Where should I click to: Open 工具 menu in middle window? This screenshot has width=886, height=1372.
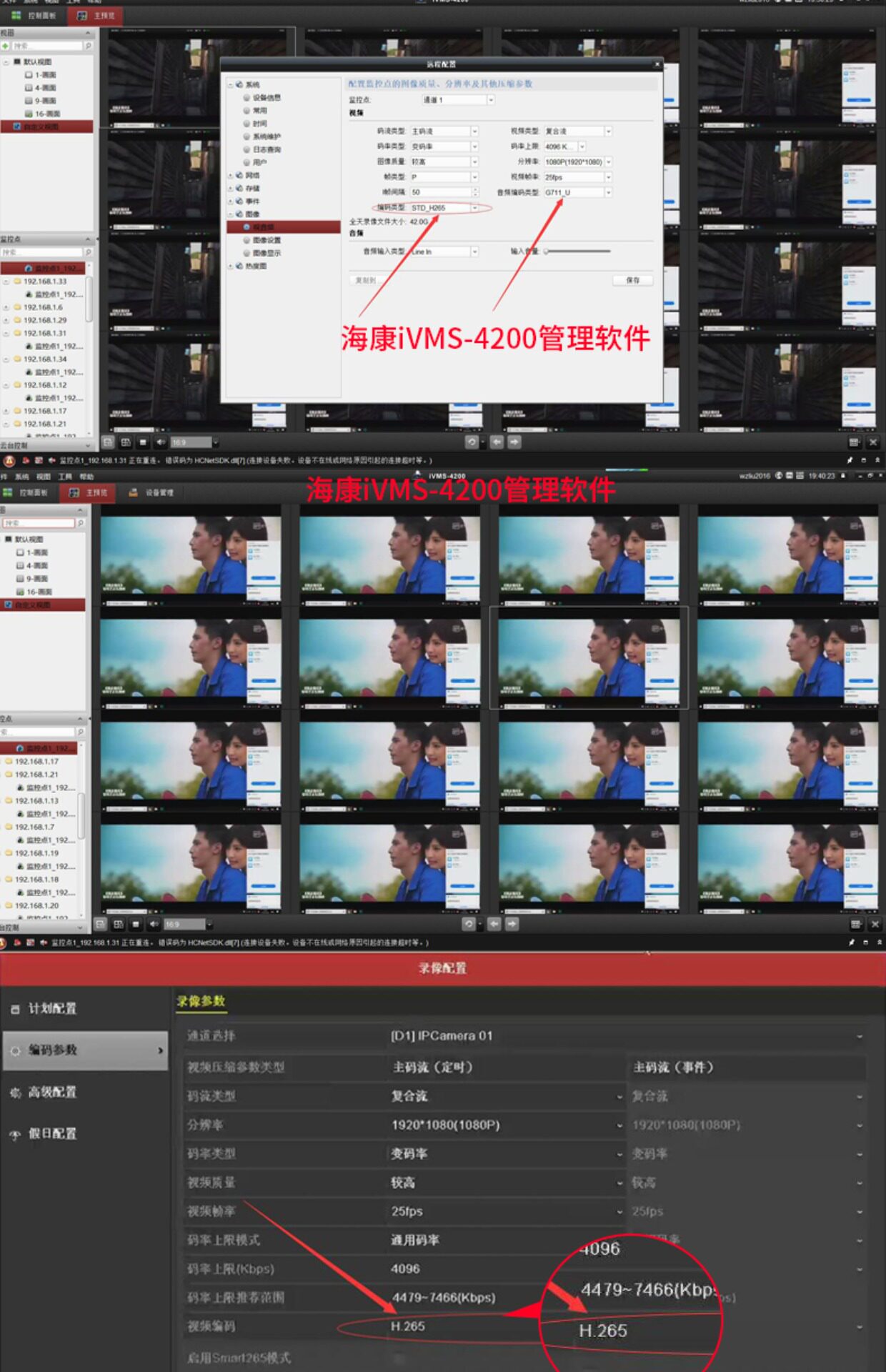(65, 477)
